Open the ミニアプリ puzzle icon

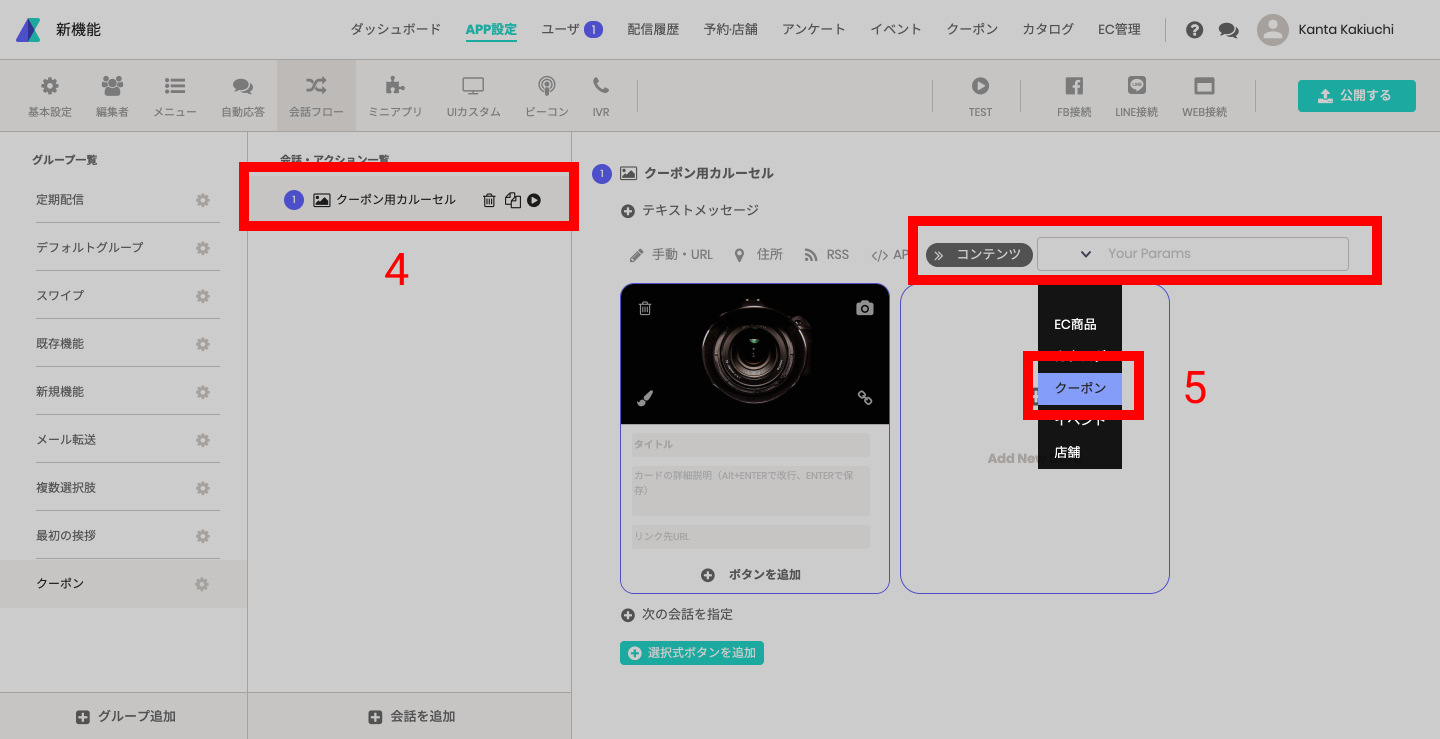pyautogui.click(x=395, y=85)
